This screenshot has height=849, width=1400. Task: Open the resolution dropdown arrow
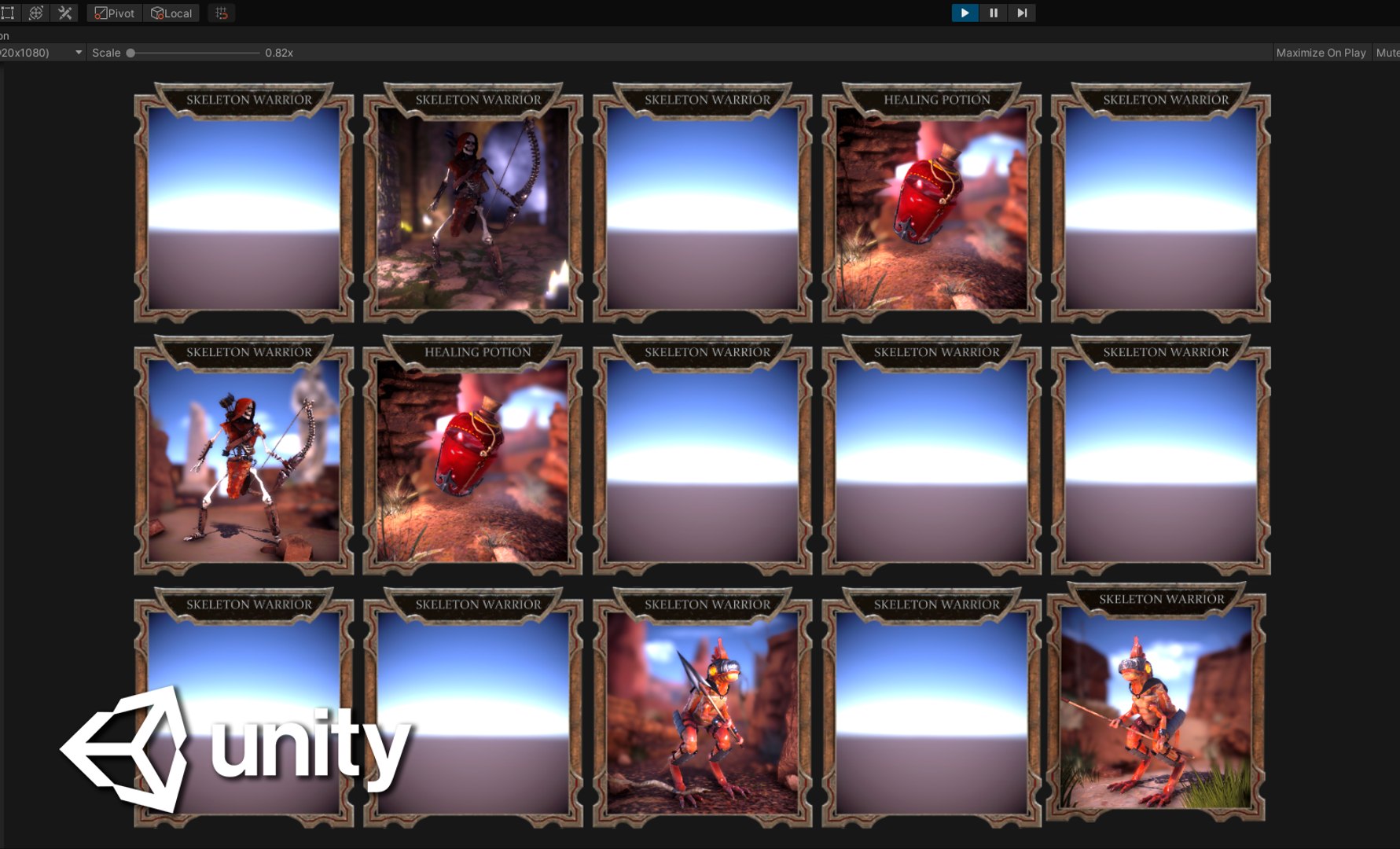[79, 53]
